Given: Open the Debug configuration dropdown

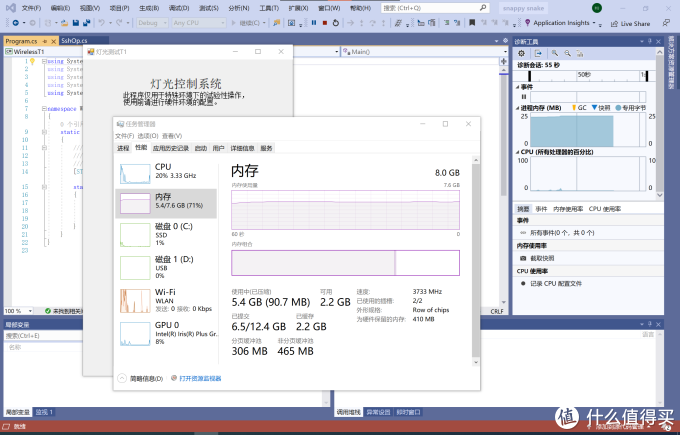Looking at the screenshot, I should pyautogui.click(x=153, y=23).
